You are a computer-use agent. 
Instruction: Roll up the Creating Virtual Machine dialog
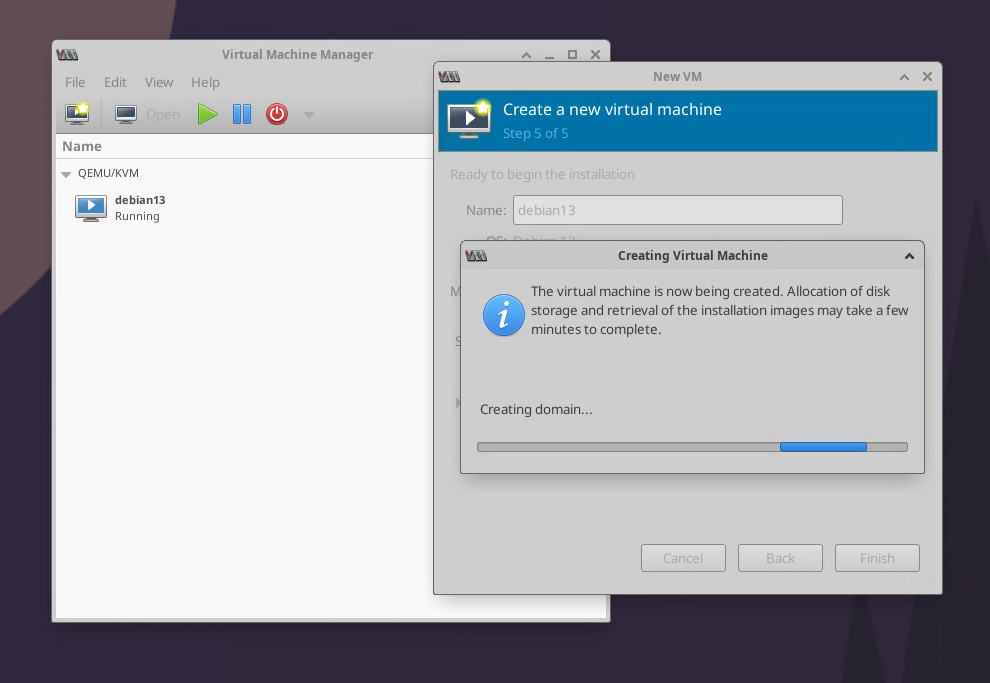coord(909,256)
